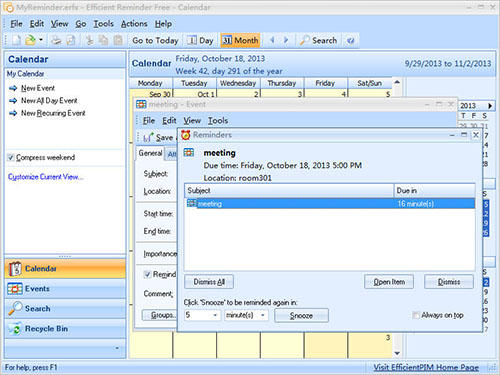
Task: Select Recycle Bin in the navigation pane
Action: click(65, 329)
